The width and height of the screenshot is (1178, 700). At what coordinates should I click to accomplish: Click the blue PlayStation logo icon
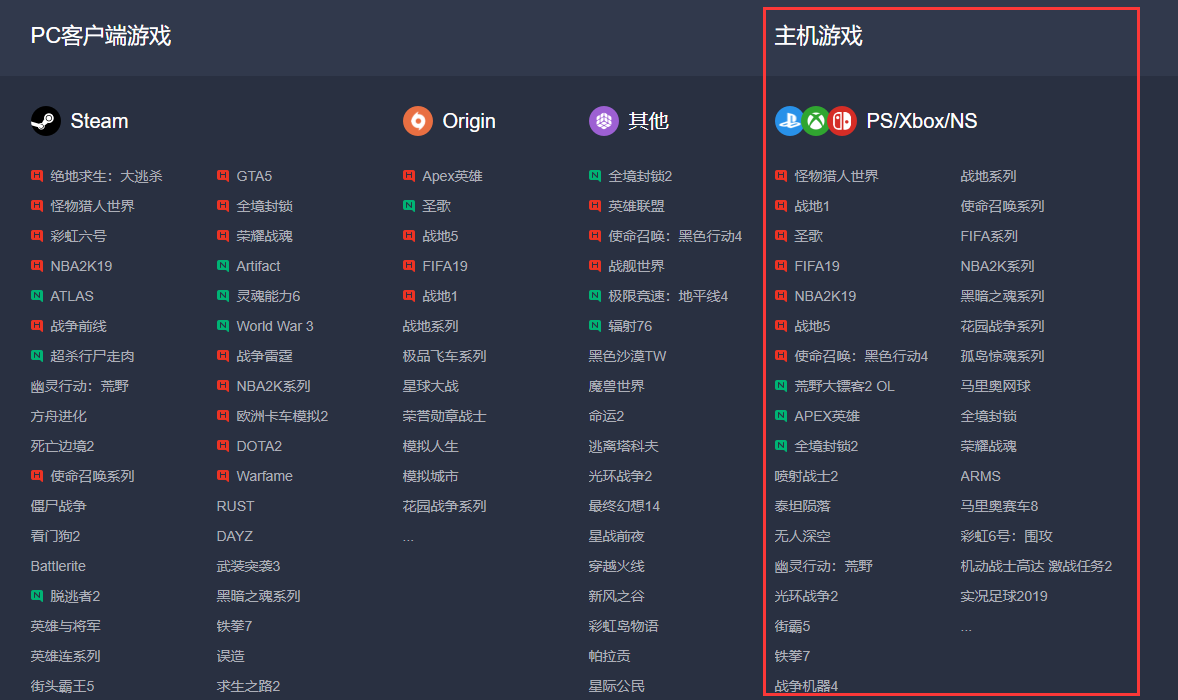(x=789, y=121)
